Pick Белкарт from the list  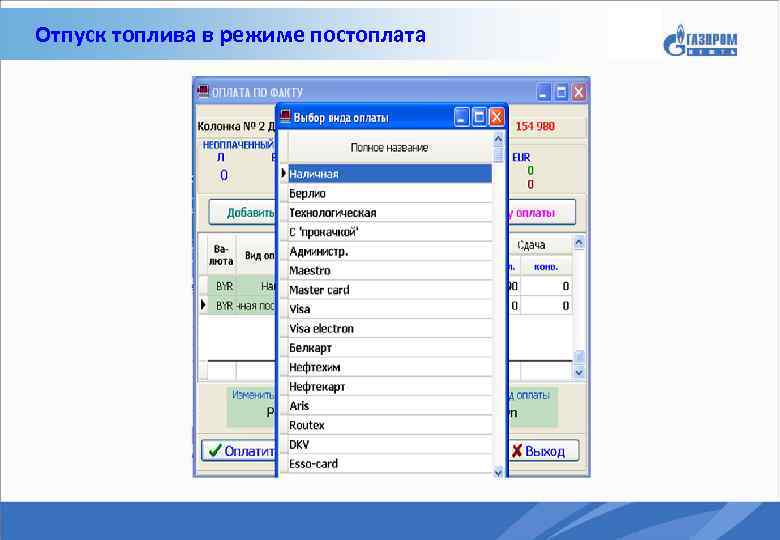390,348
